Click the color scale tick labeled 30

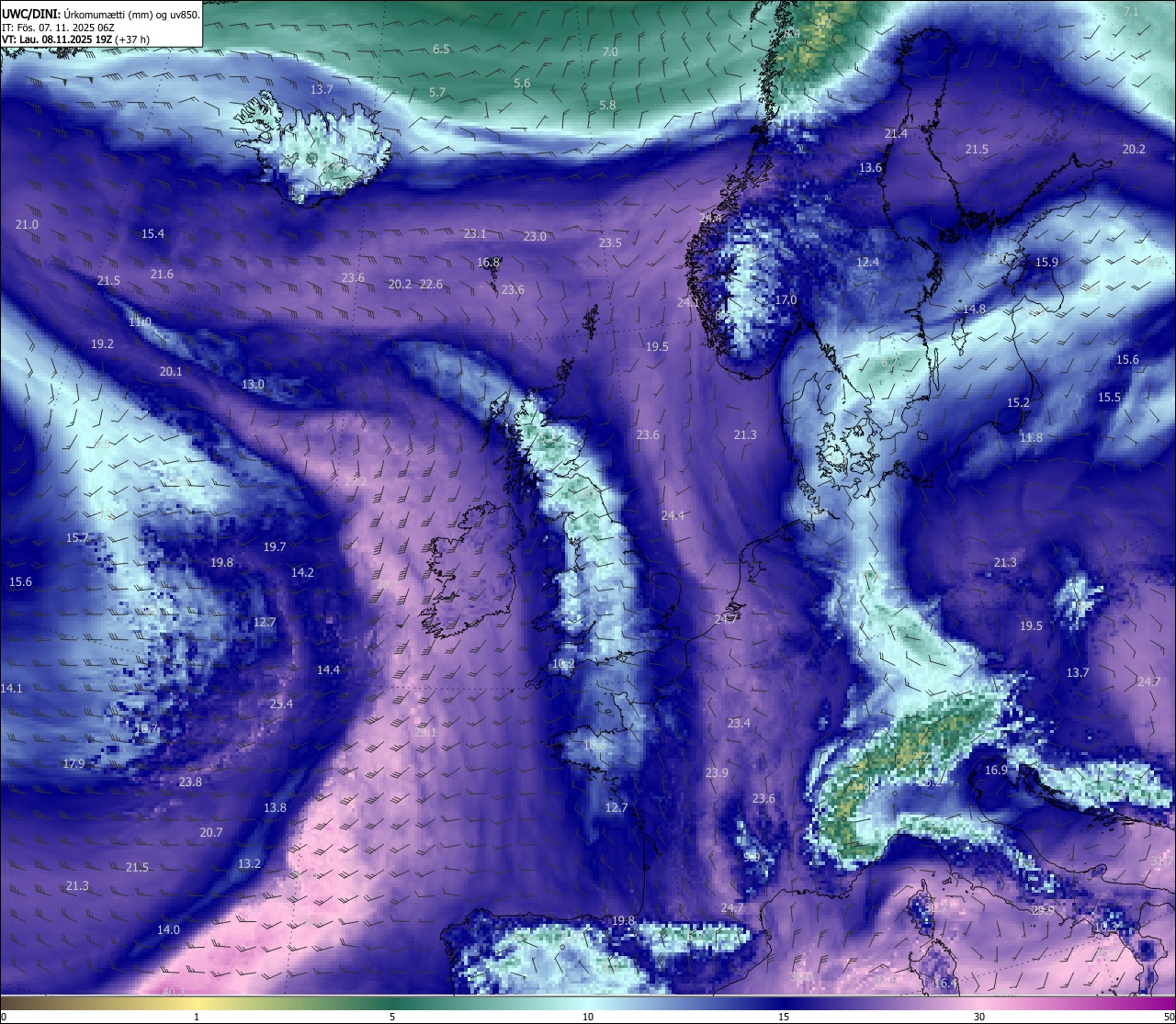pos(979,1017)
